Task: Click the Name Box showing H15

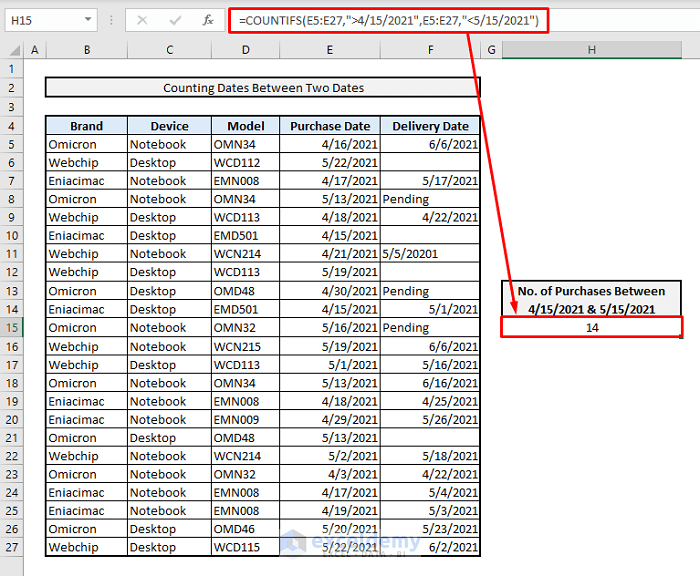Action: click(51, 21)
